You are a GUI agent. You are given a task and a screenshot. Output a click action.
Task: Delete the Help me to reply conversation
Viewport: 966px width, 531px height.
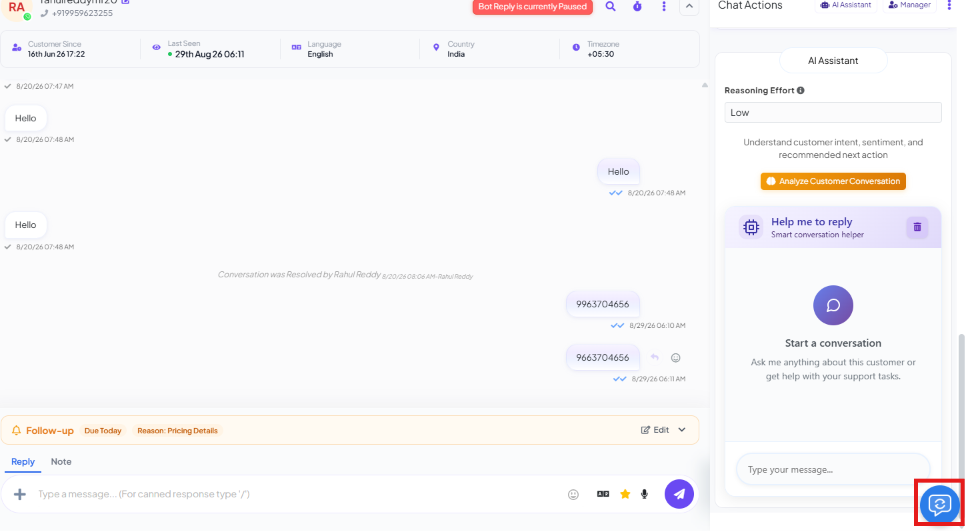917,227
